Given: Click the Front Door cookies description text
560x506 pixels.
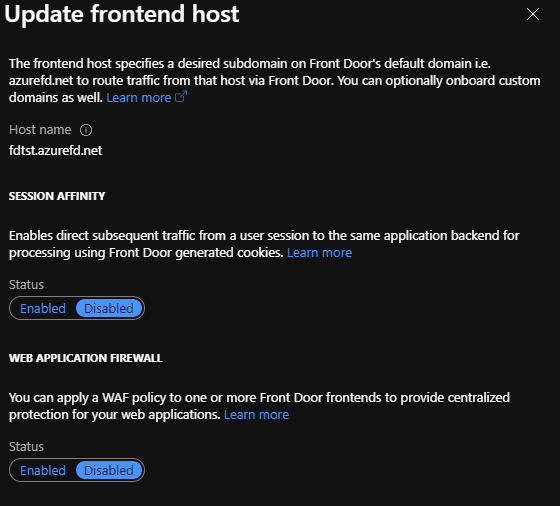Looking at the screenshot, I should click(264, 244).
